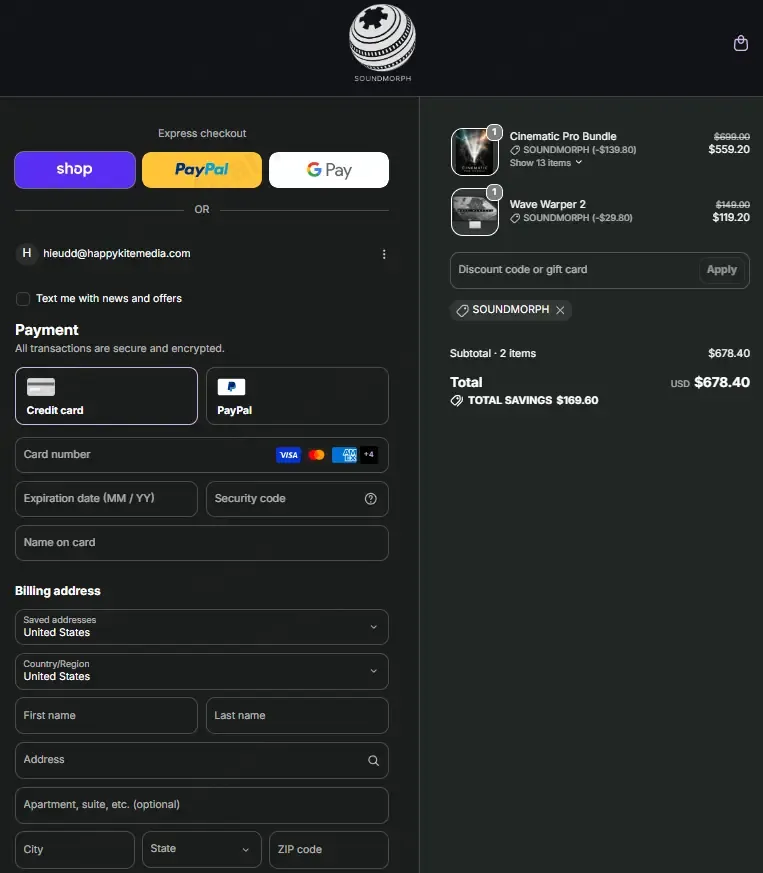Open the account options three-dot menu

coord(384,254)
